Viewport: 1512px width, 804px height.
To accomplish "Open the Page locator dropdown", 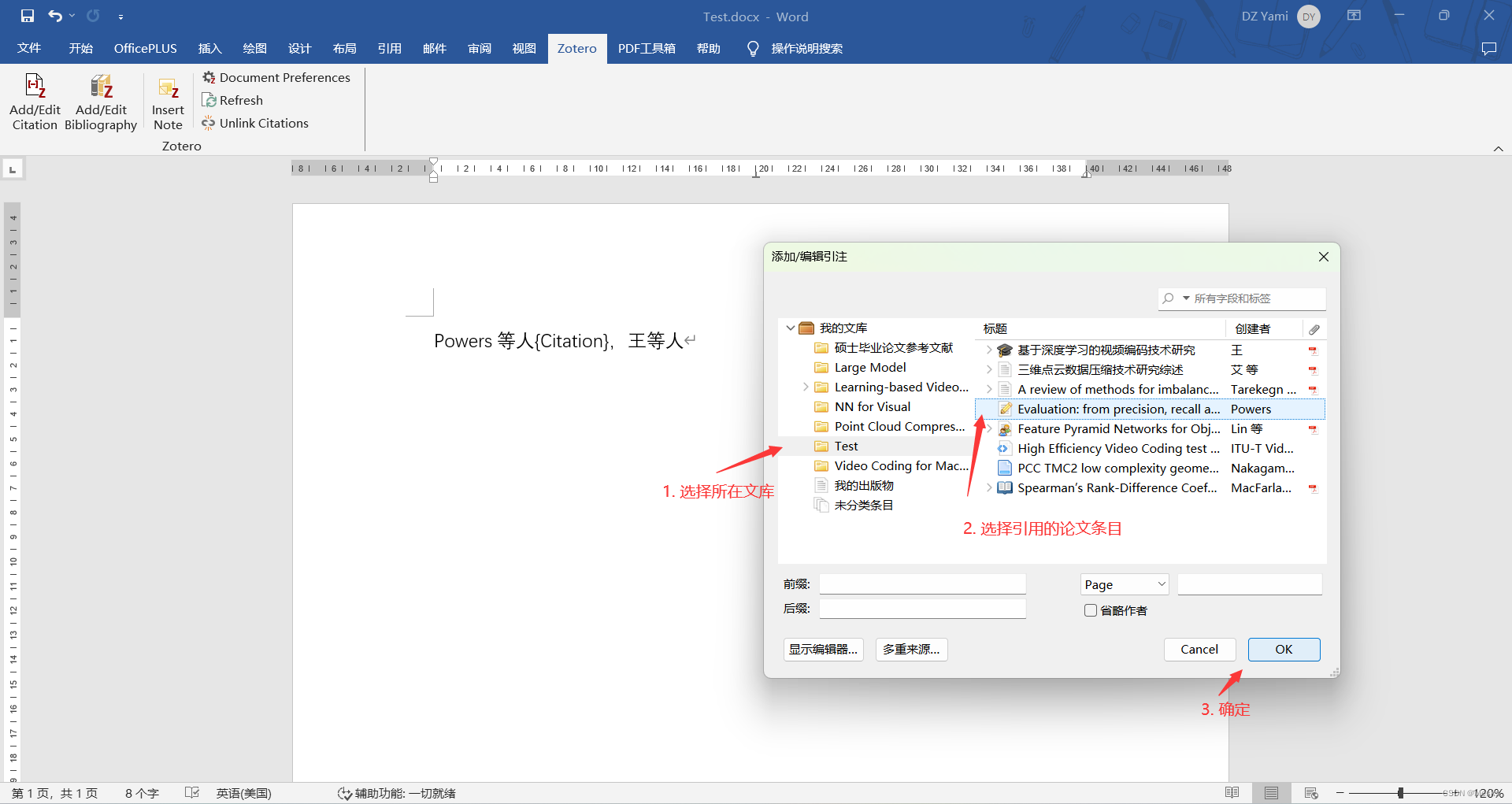I will [1125, 584].
